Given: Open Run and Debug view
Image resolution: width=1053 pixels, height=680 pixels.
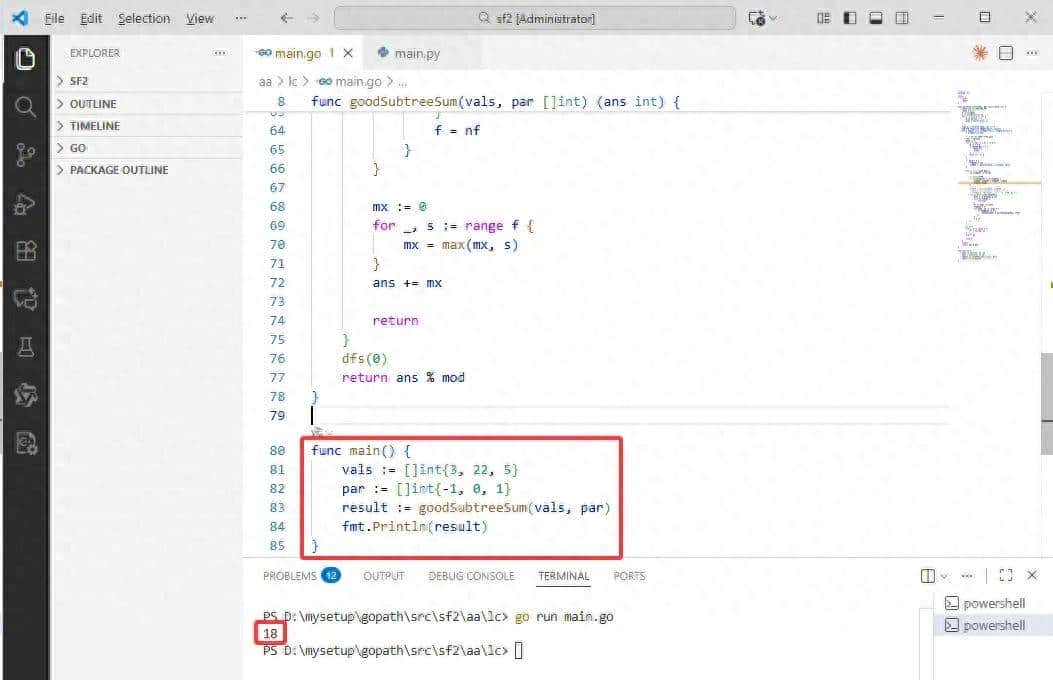Looking at the screenshot, I should click(x=25, y=203).
